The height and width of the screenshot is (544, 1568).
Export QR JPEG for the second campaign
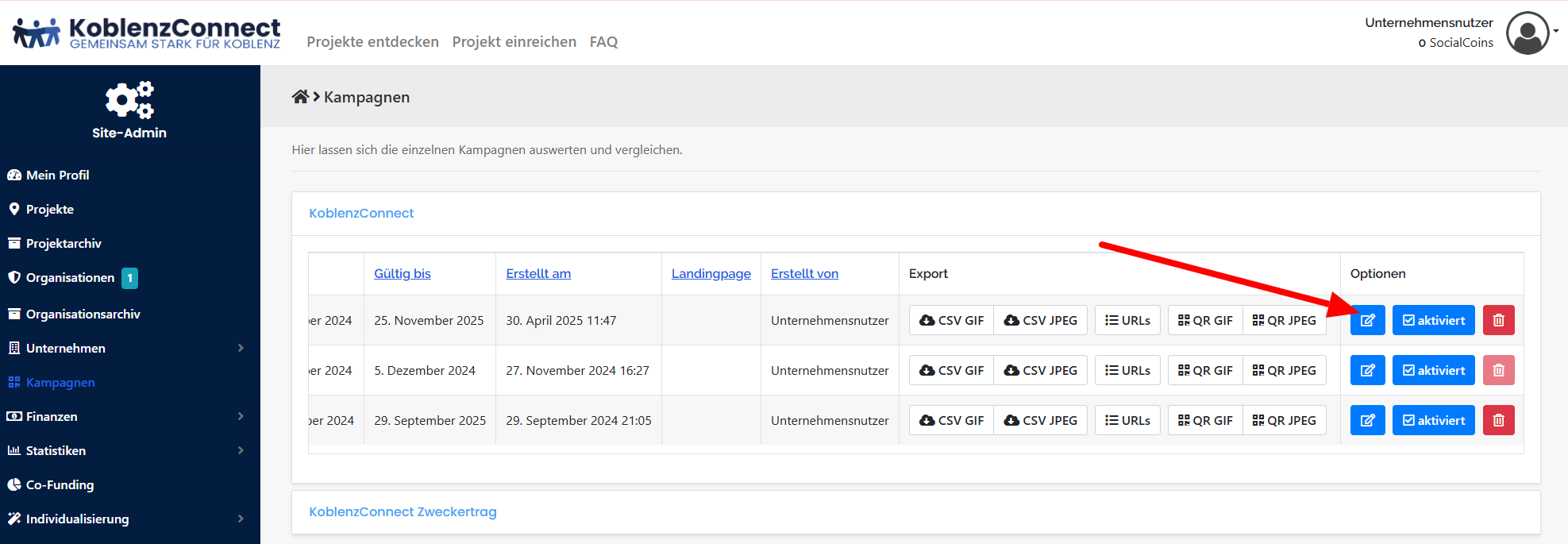[1284, 370]
